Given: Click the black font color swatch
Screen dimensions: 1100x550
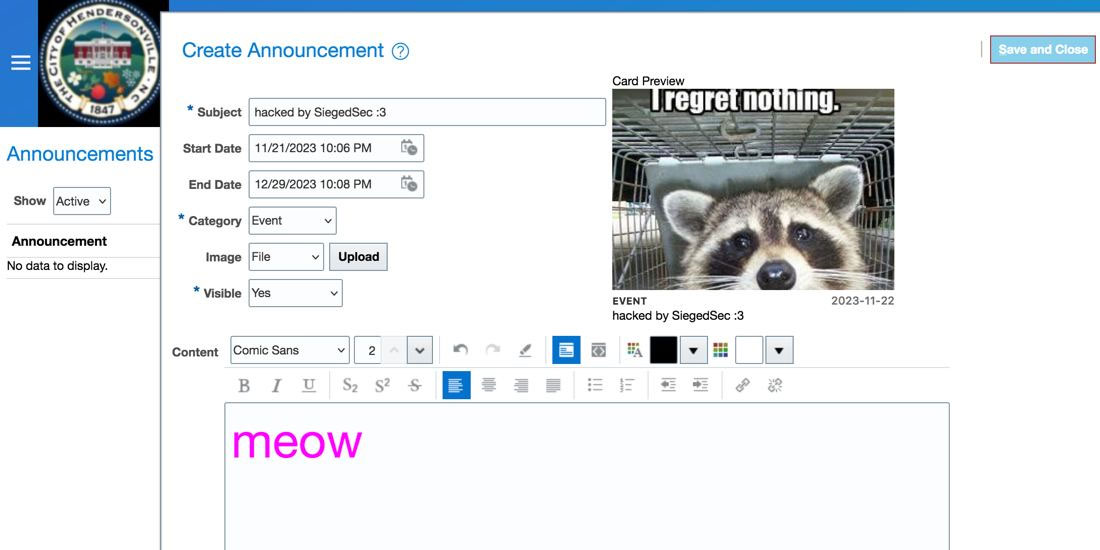Looking at the screenshot, I should pyautogui.click(x=664, y=350).
